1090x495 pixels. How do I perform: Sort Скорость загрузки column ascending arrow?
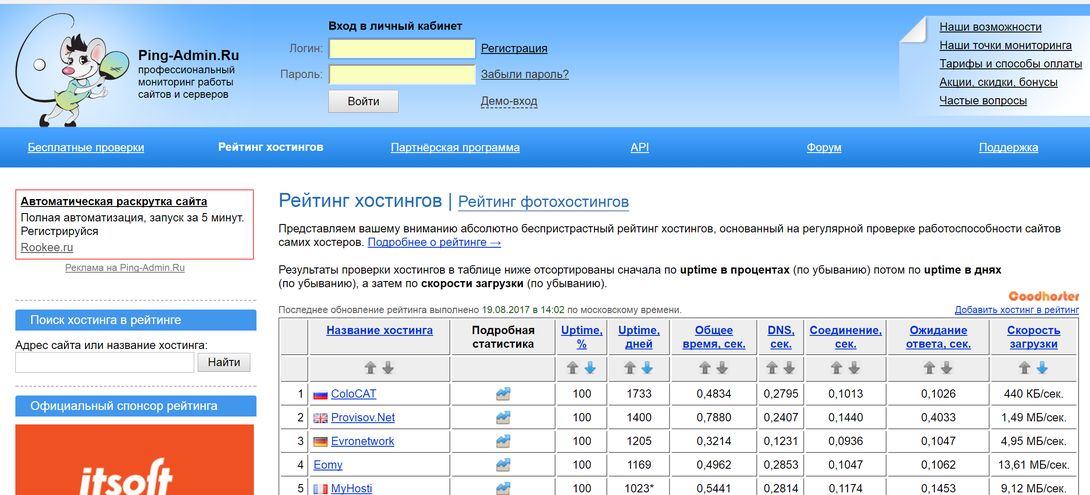coord(1025,368)
